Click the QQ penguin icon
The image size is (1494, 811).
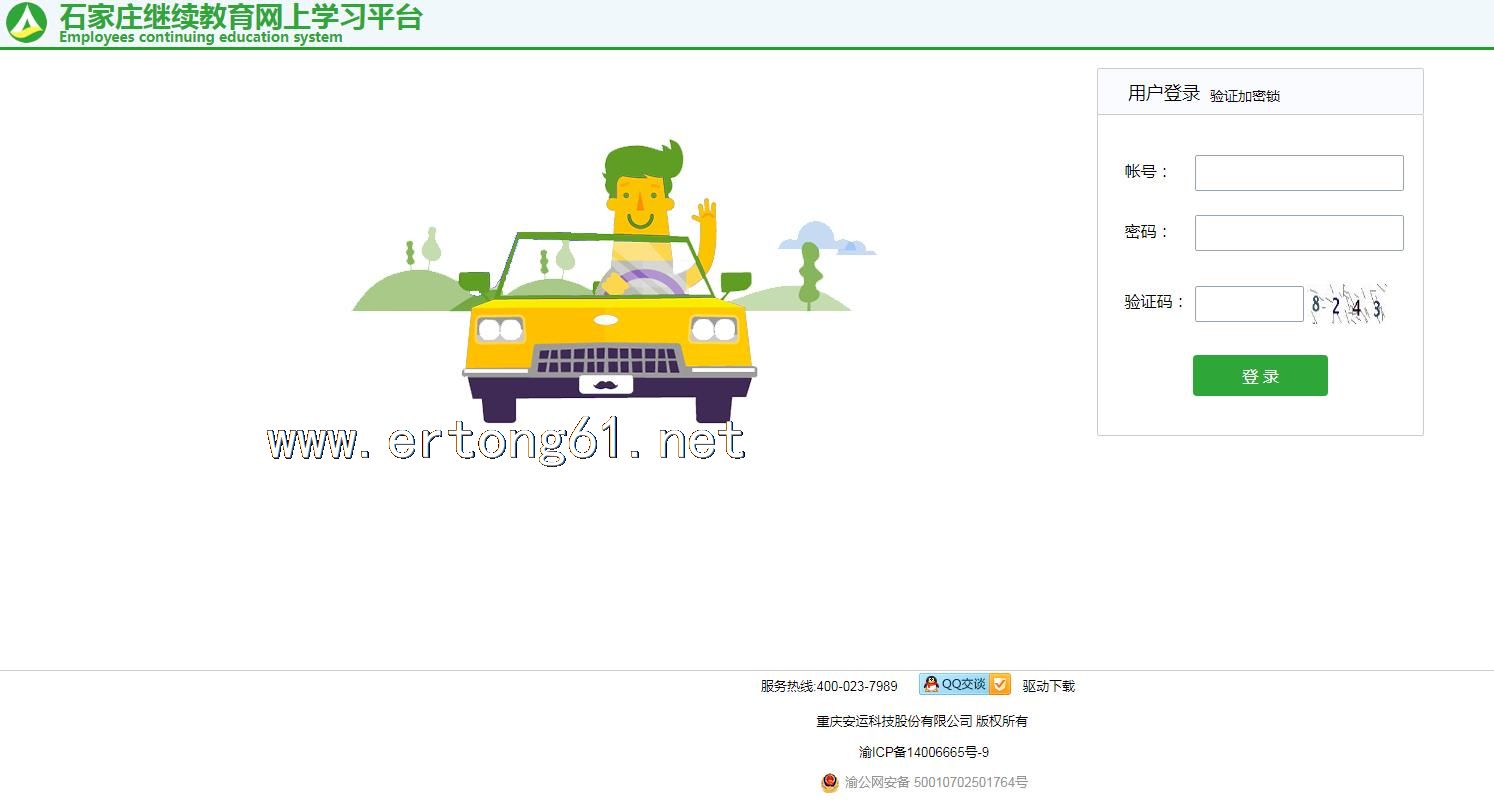pos(931,684)
